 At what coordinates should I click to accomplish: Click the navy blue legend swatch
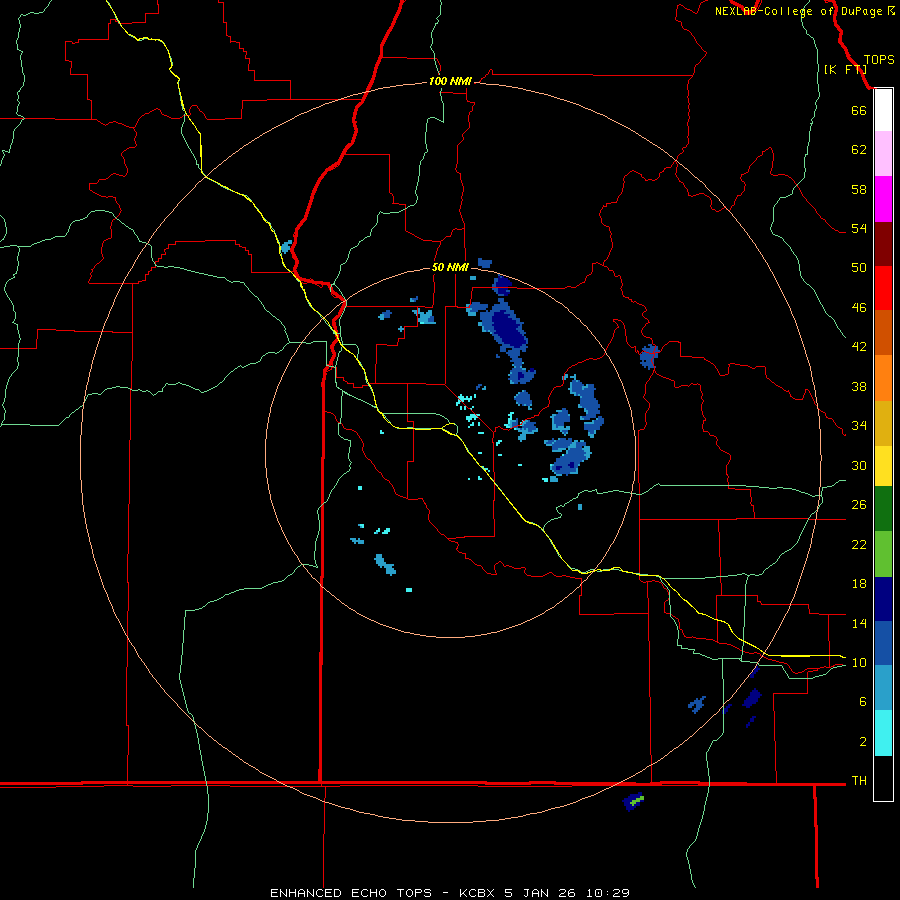883,599
